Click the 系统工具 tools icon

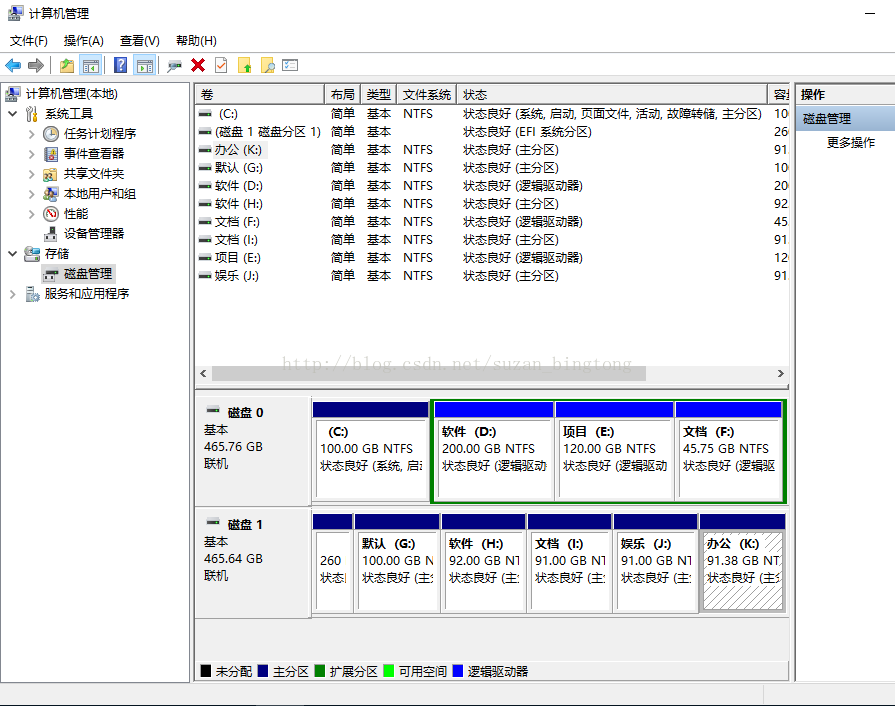click(x=32, y=114)
